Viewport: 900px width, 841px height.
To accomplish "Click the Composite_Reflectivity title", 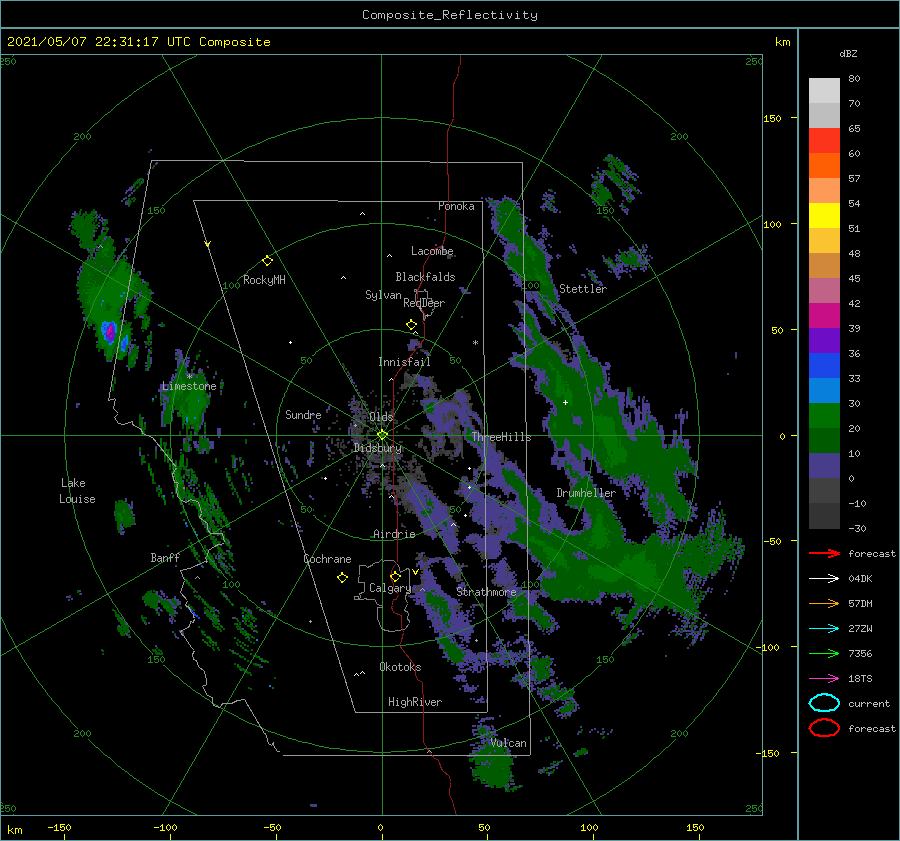I will tap(450, 15).
